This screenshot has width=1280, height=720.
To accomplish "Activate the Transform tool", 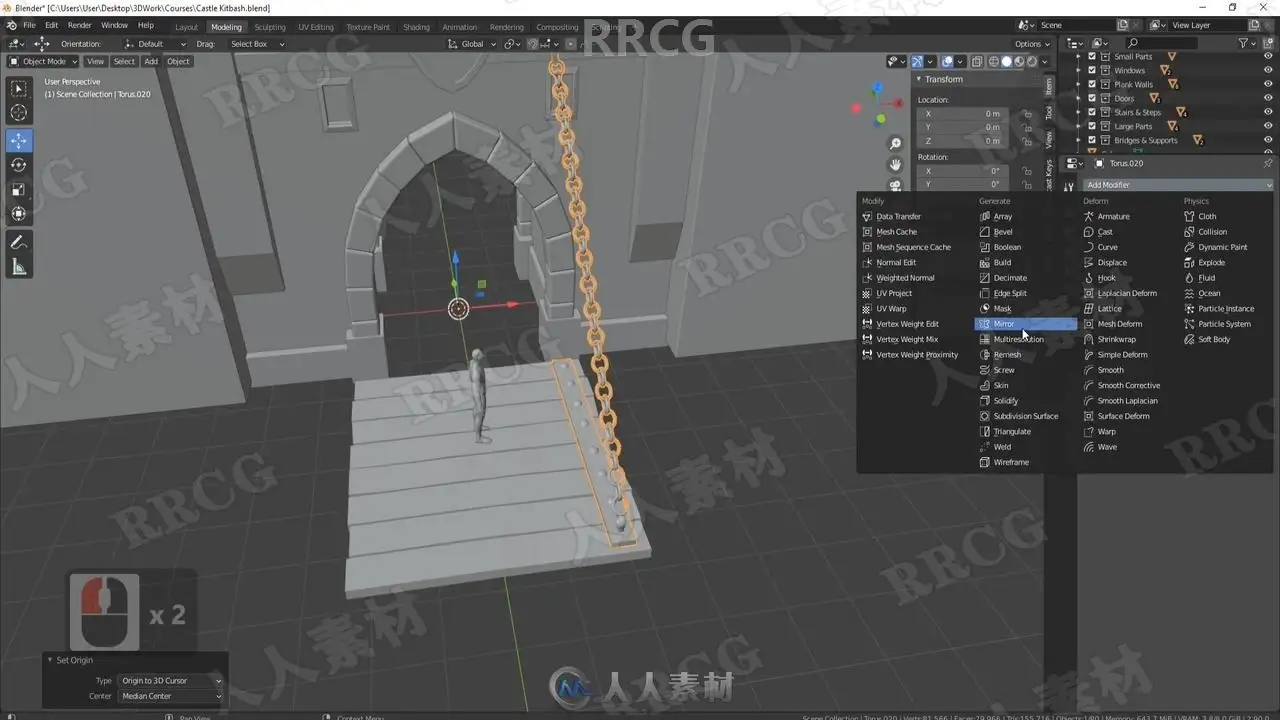I will click(19, 213).
